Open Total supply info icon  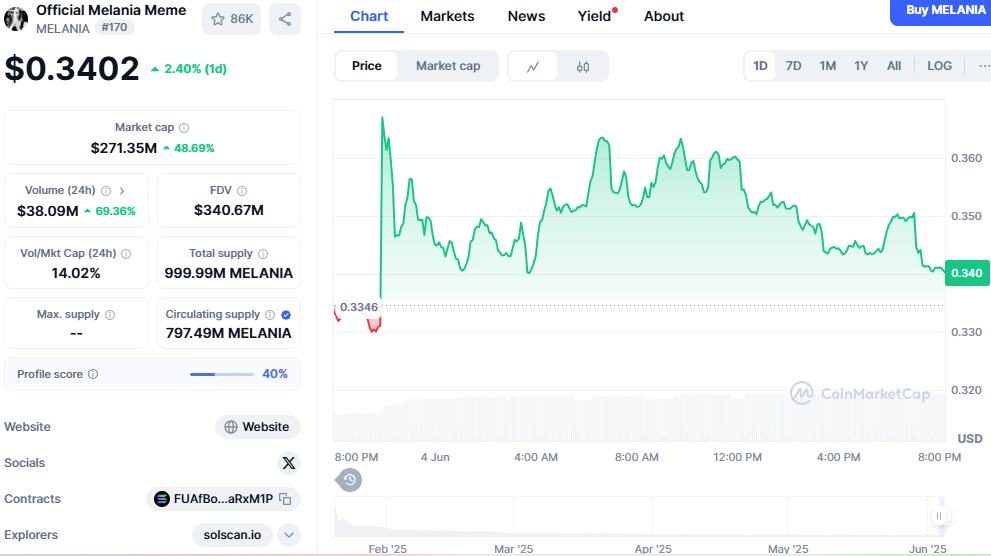coord(263,254)
